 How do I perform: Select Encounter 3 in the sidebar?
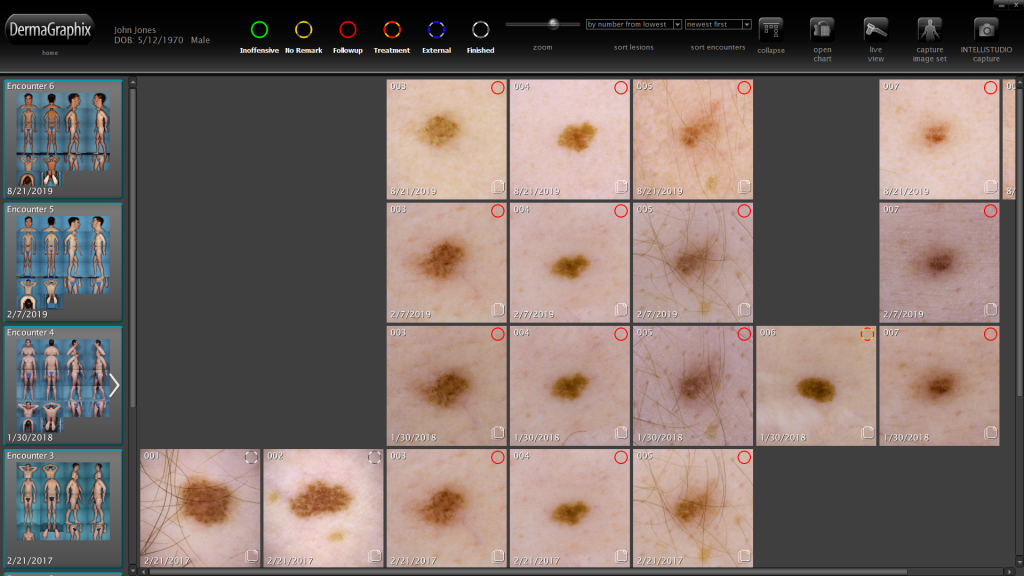coord(63,508)
